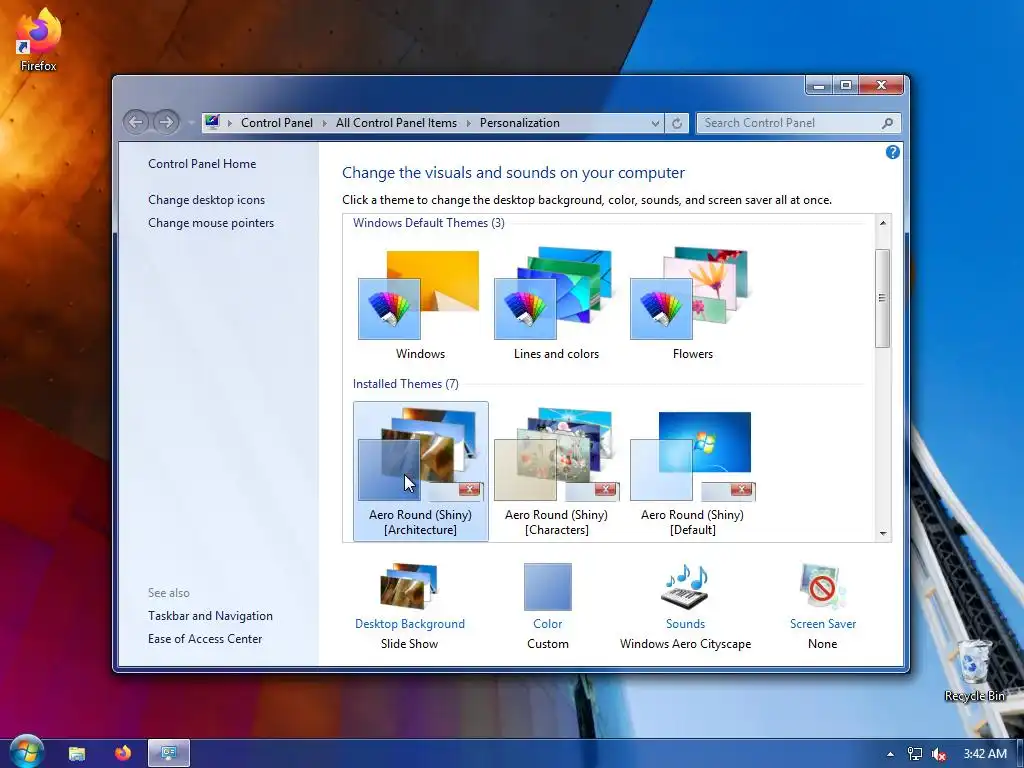This screenshot has height=768, width=1024.
Task: Refresh the Personalization page
Action: (x=677, y=123)
